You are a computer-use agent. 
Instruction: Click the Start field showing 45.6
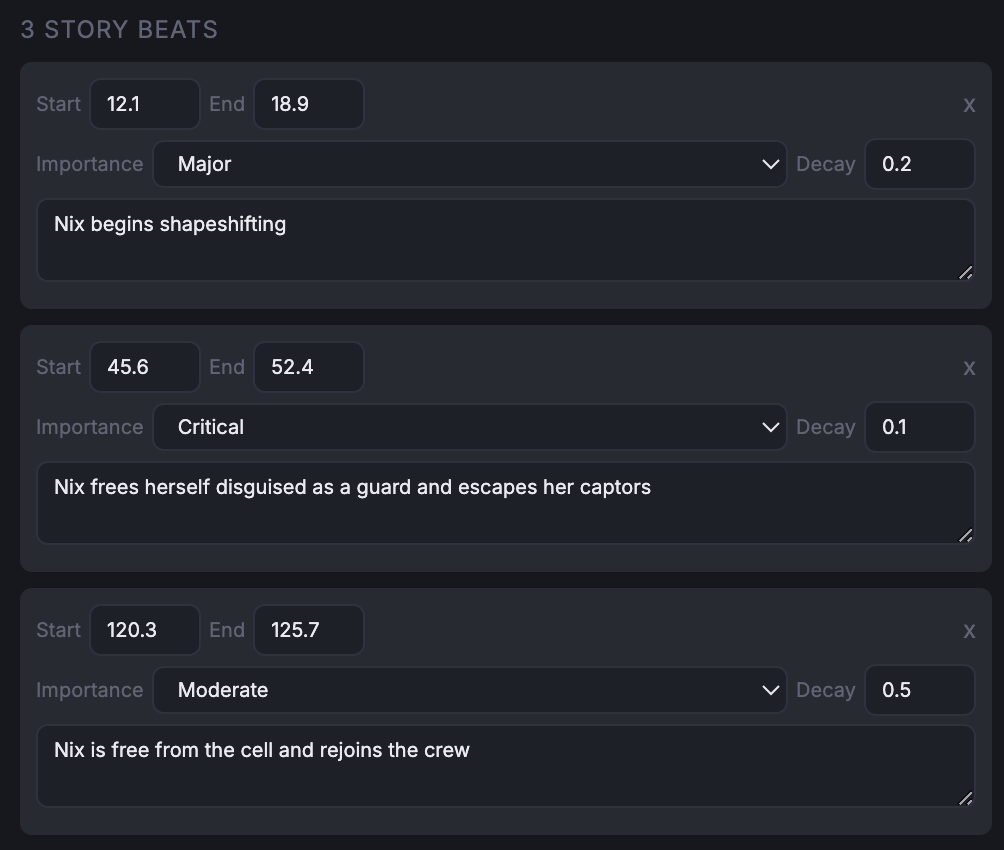(144, 367)
